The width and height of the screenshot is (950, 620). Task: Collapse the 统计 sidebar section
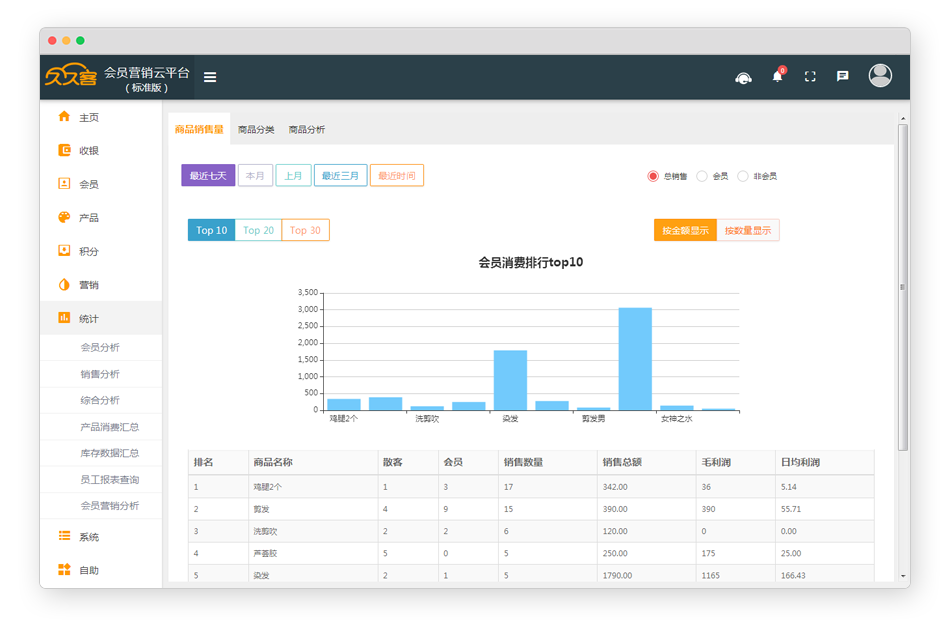coord(89,319)
